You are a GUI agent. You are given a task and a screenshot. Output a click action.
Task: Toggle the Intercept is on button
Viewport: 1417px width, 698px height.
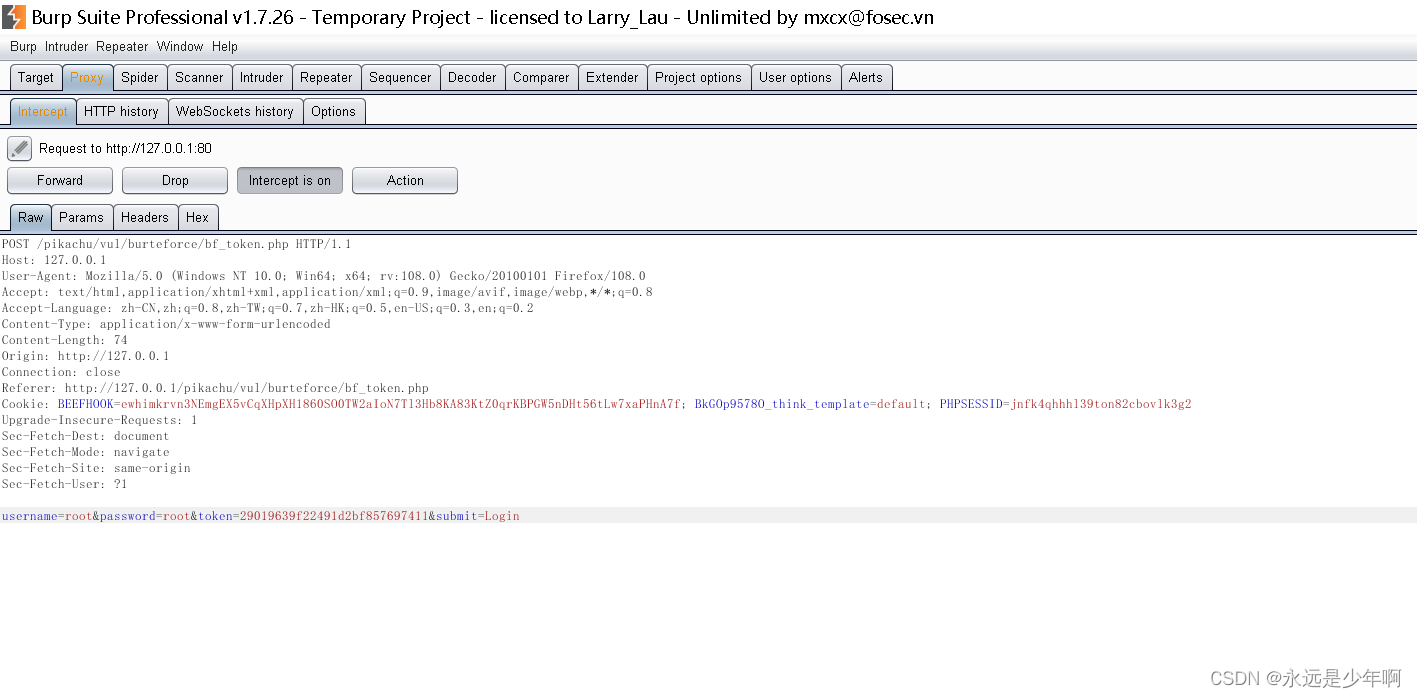point(290,180)
